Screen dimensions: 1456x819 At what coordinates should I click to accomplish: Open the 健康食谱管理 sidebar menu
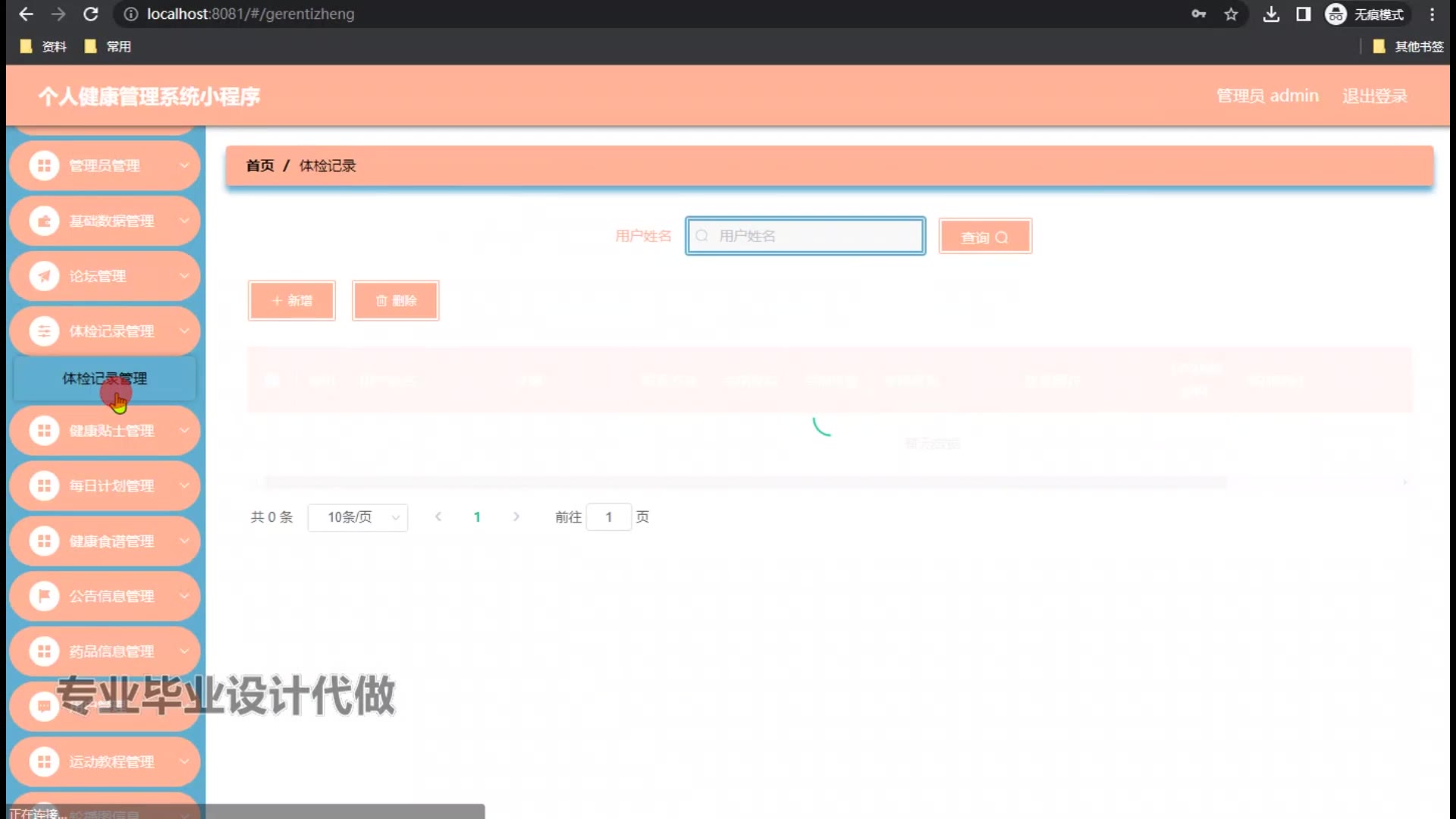click(x=111, y=541)
